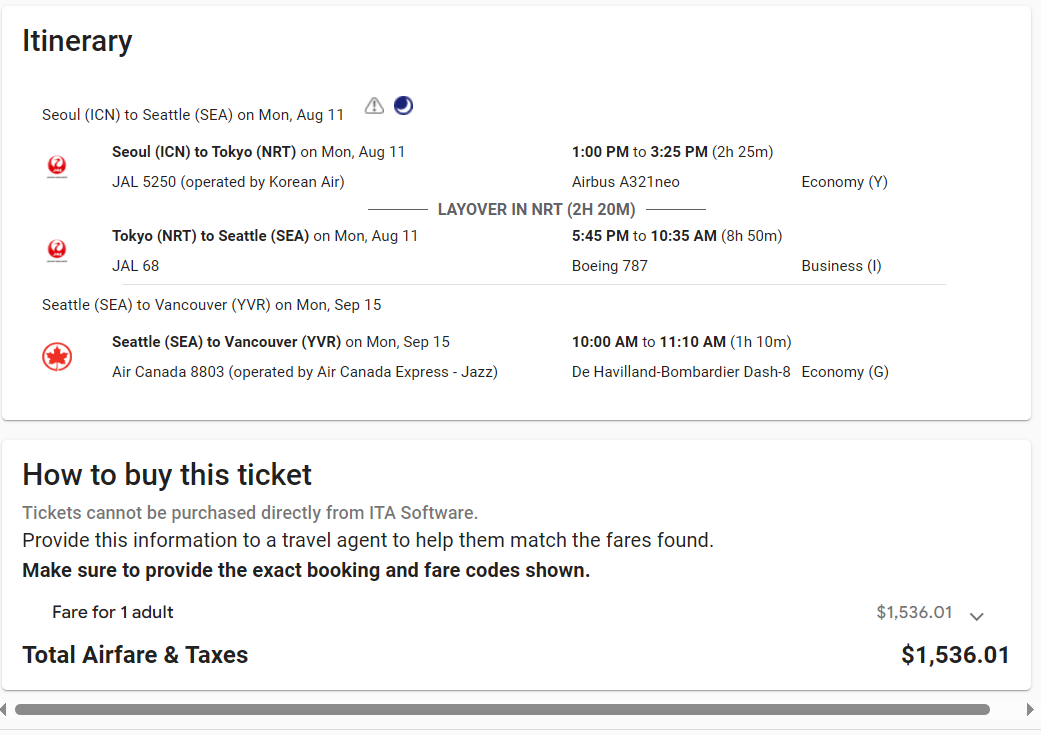This screenshot has width=1041, height=735.
Task: Click the 'How to buy this ticket' heading
Action: [x=167, y=475]
